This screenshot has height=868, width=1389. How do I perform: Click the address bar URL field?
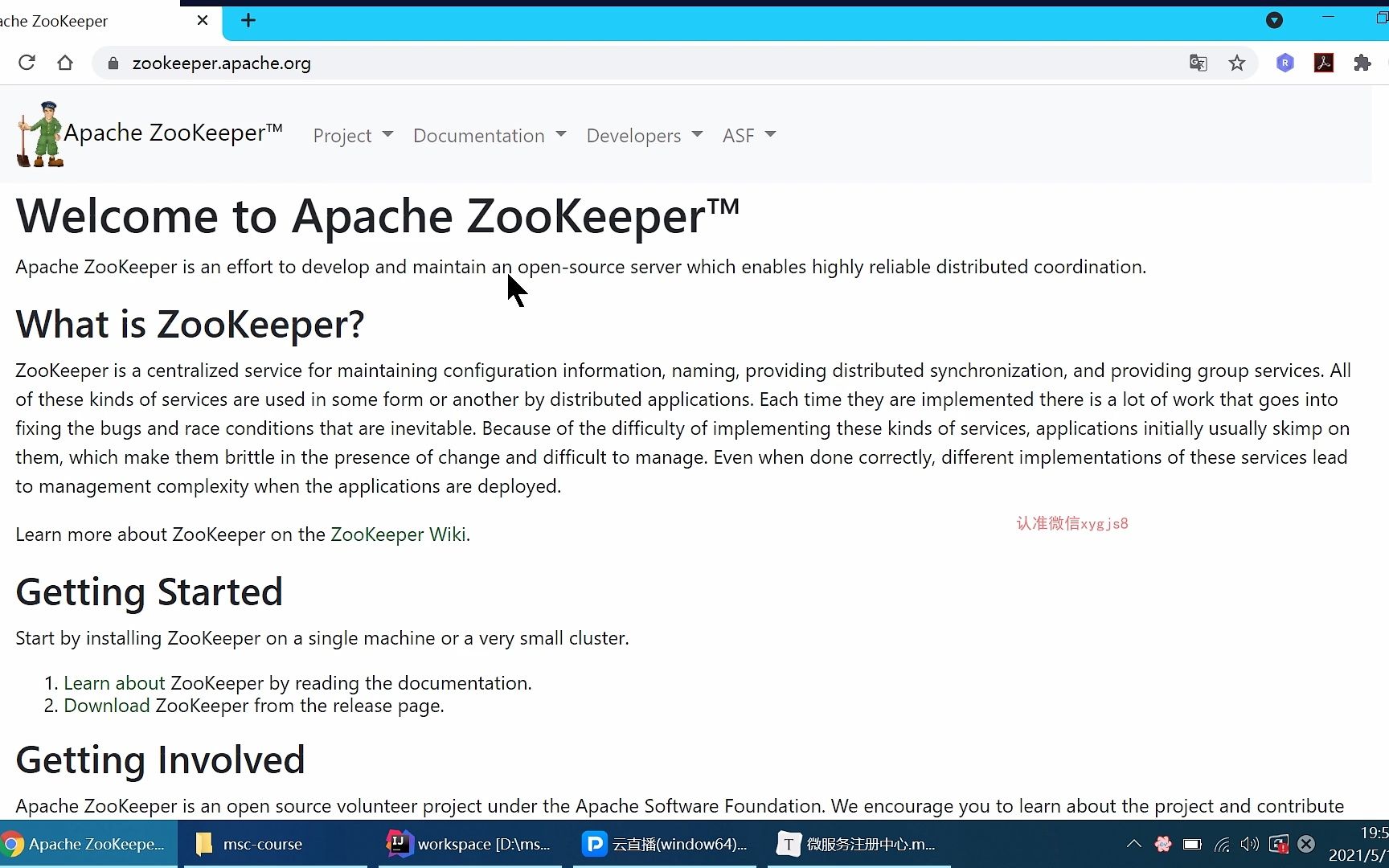pos(643,63)
